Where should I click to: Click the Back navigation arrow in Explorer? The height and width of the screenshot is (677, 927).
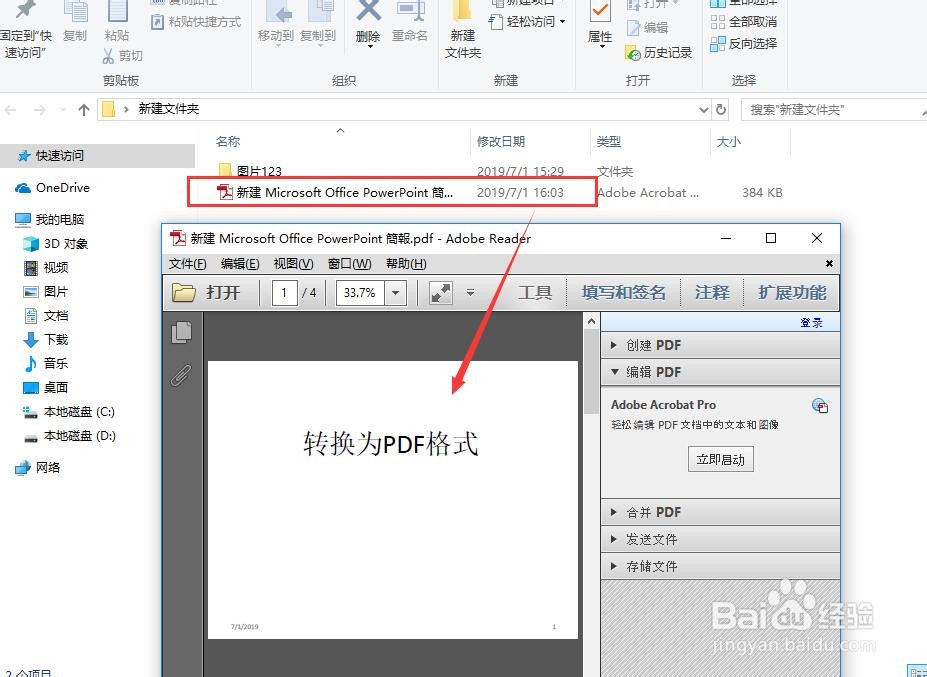10,110
